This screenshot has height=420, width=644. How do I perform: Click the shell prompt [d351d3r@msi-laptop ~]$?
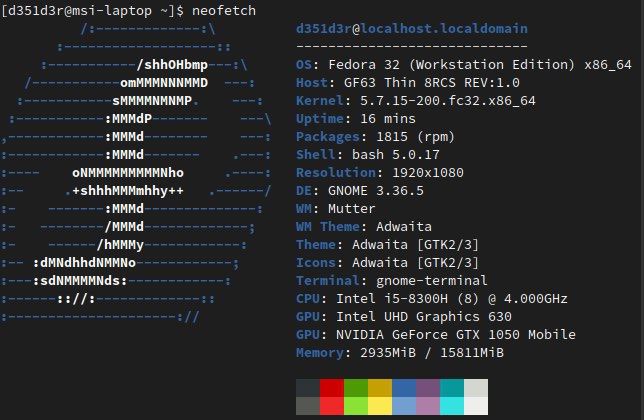(x=92, y=10)
